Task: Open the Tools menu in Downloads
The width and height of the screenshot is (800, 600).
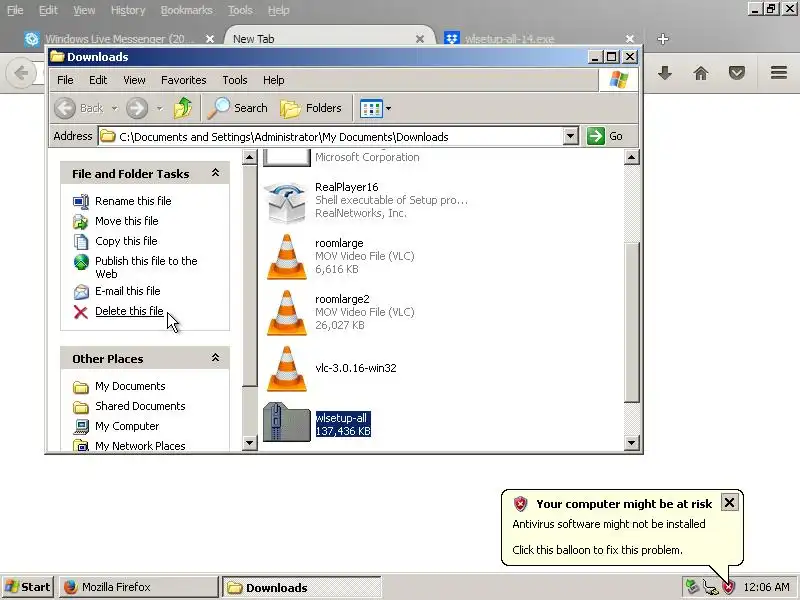Action: click(235, 80)
